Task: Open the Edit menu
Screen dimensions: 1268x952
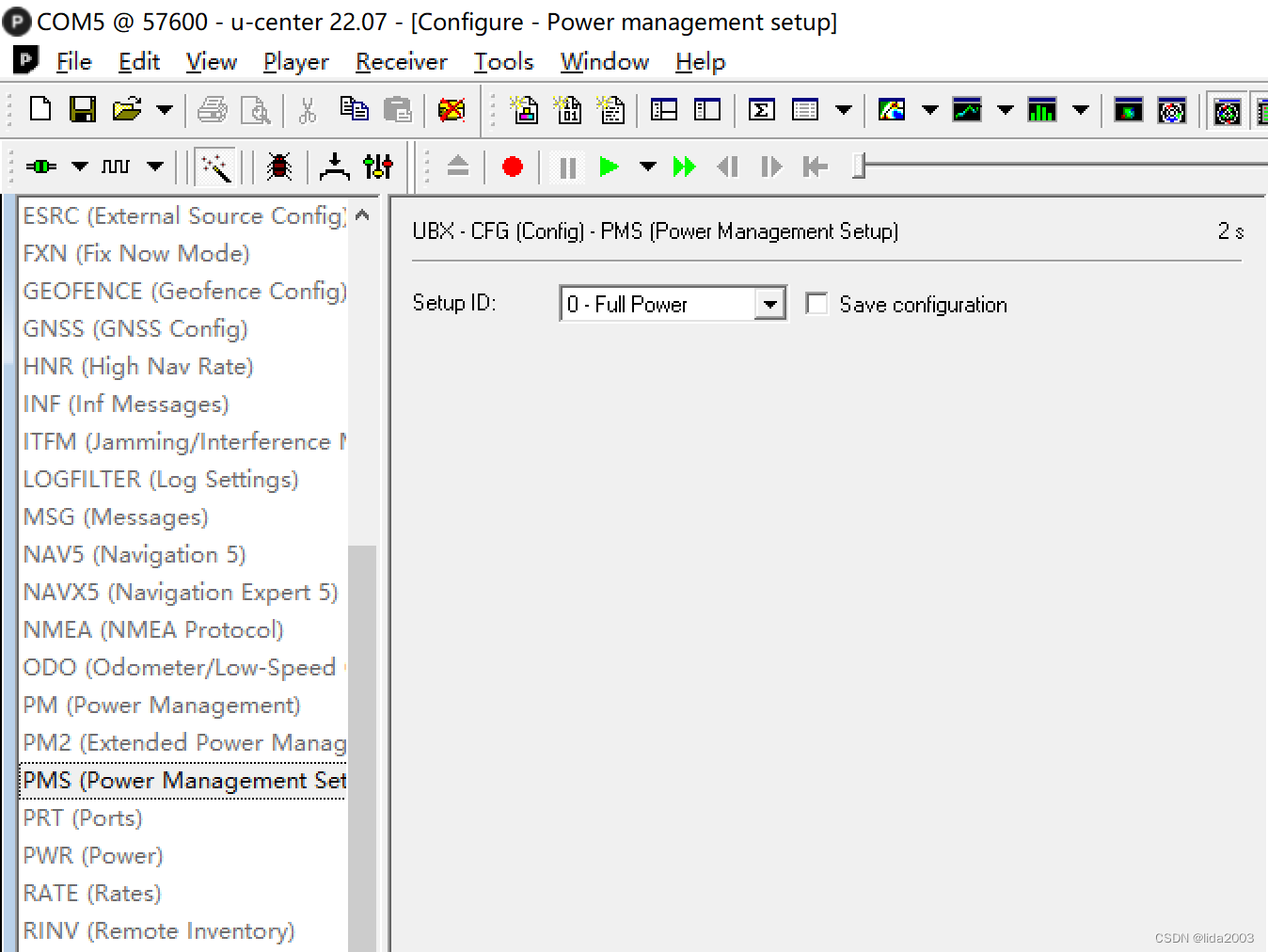Action: [x=139, y=62]
